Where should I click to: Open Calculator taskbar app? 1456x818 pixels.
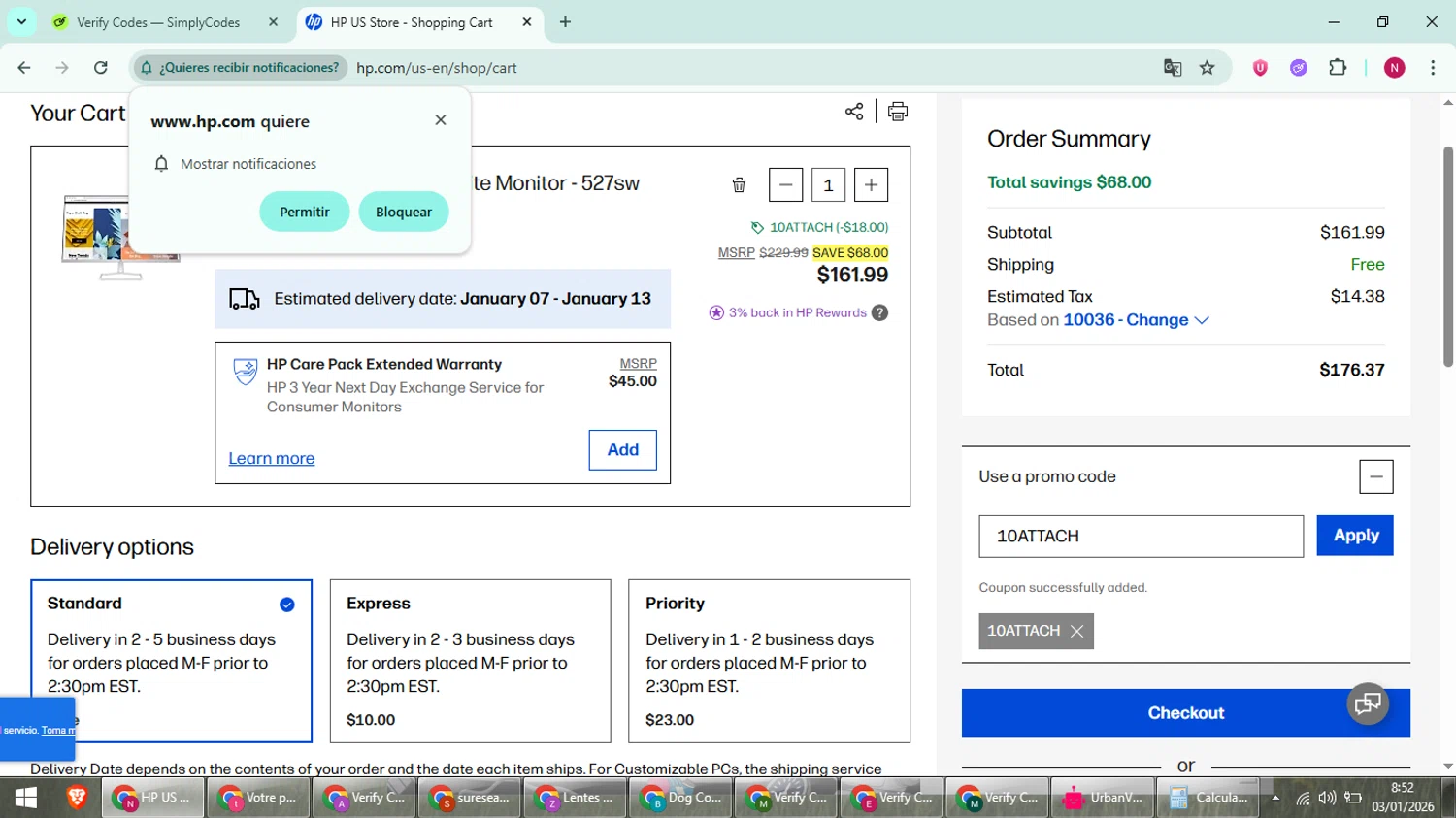coord(1208,798)
